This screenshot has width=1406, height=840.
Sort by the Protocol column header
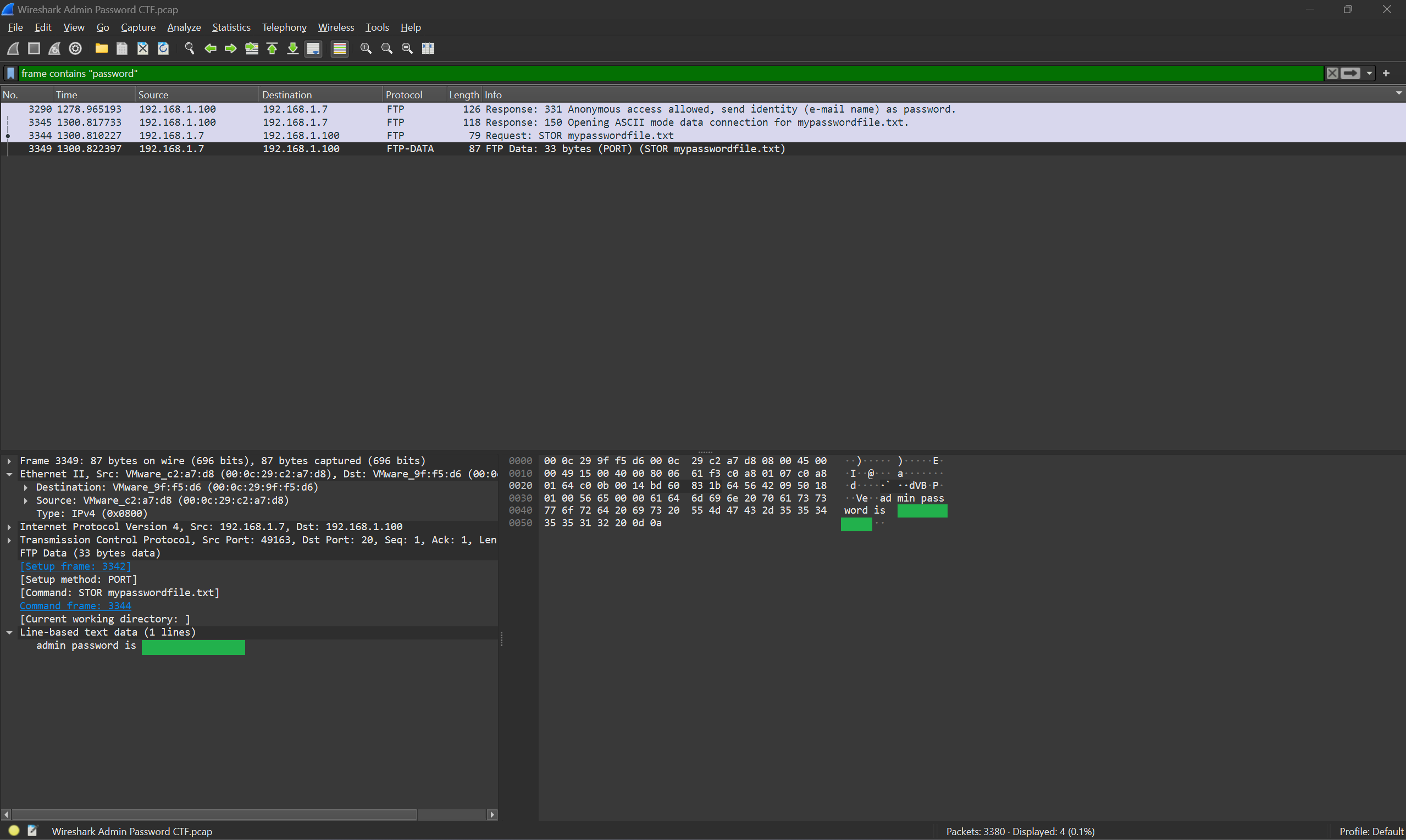pos(414,94)
